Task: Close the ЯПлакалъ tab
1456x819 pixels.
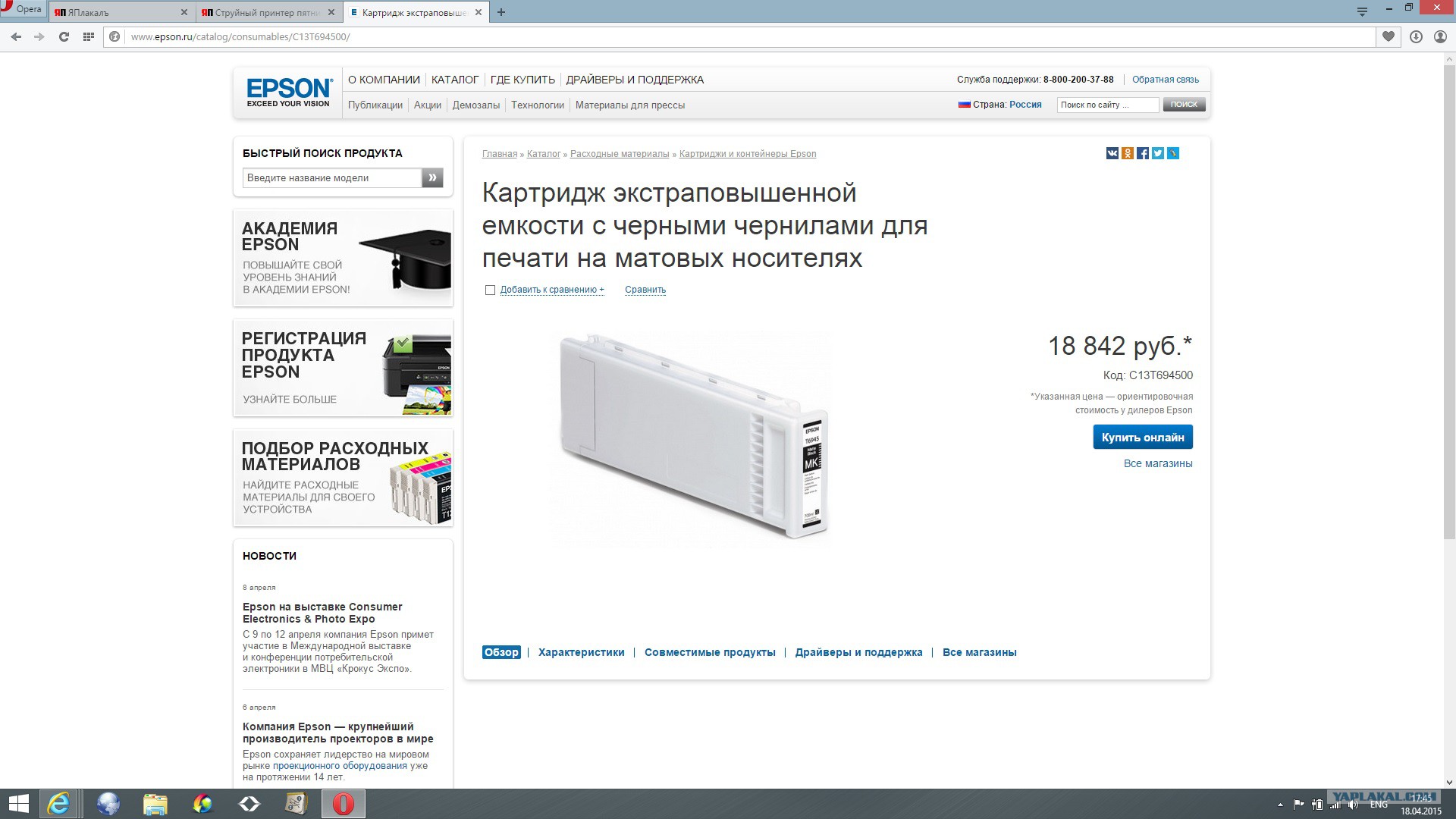Action: coord(184,12)
